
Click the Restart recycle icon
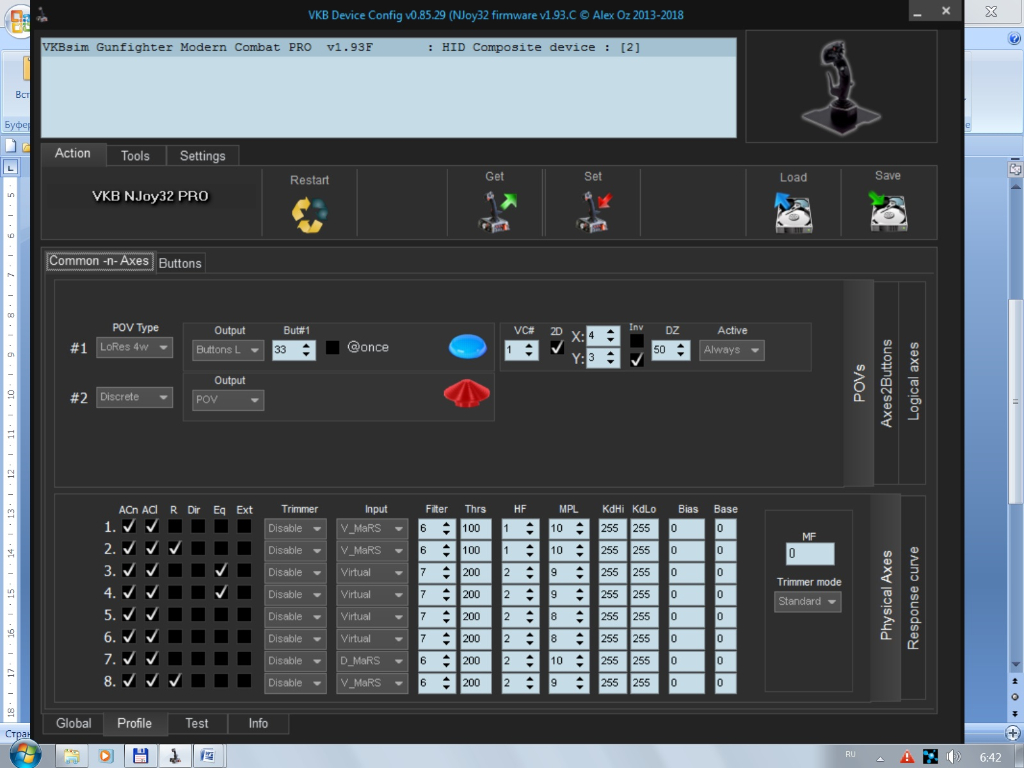coord(309,214)
